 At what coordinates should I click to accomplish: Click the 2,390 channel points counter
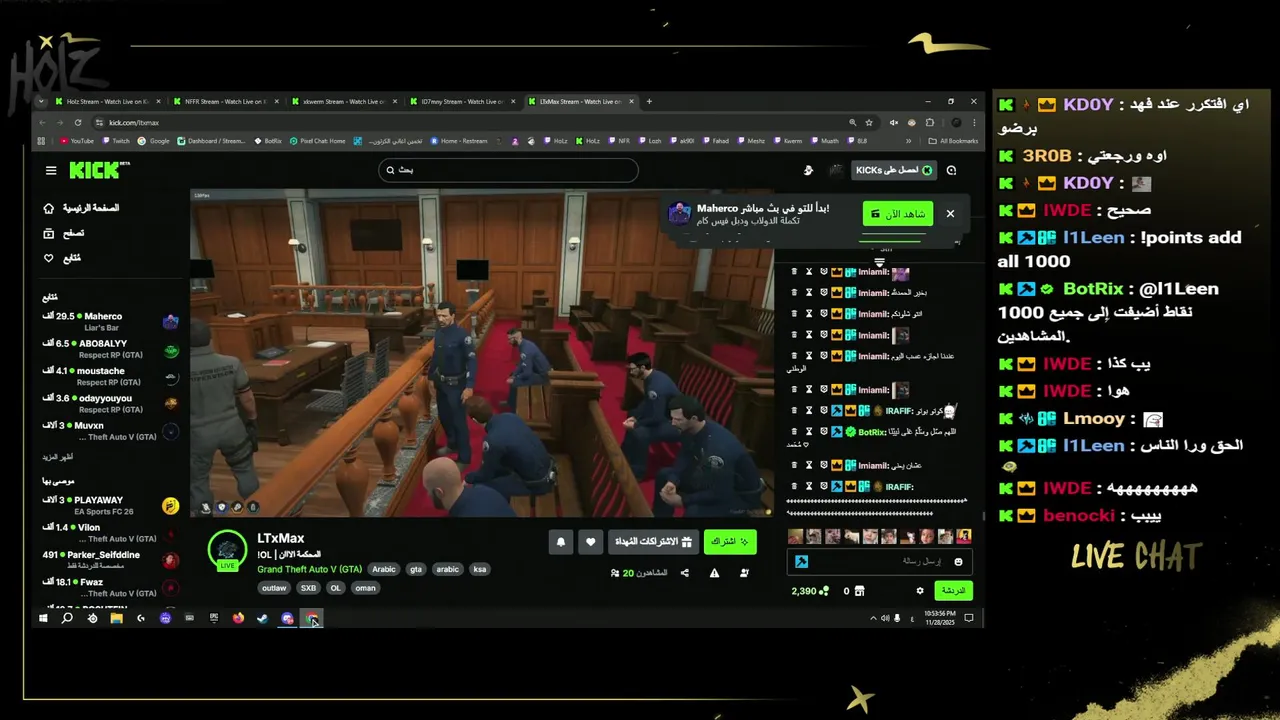click(810, 591)
